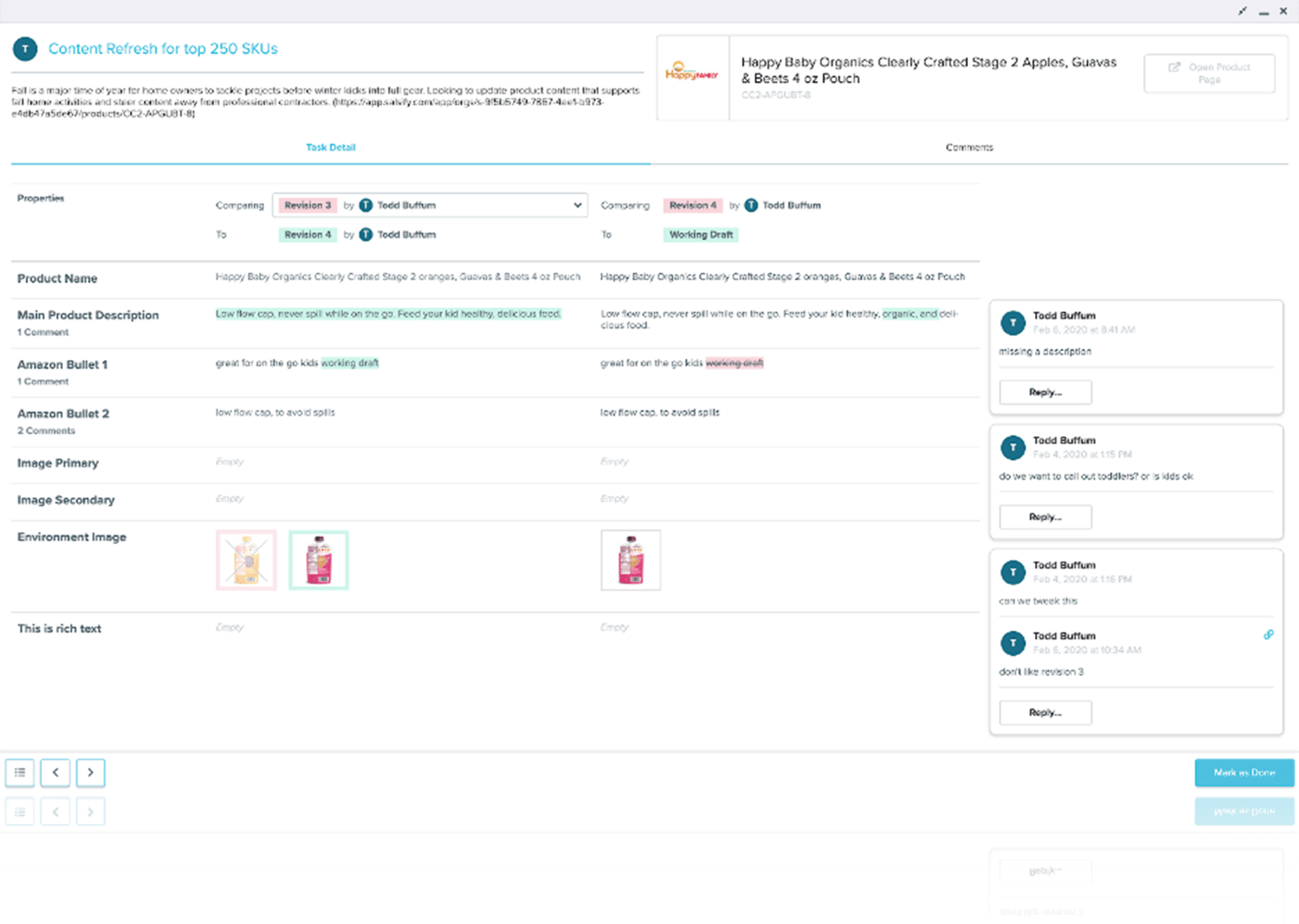This screenshot has height=924, width=1299.
Task: Click avatar on 'don't like revision 3' comment
Action: [x=1013, y=643]
